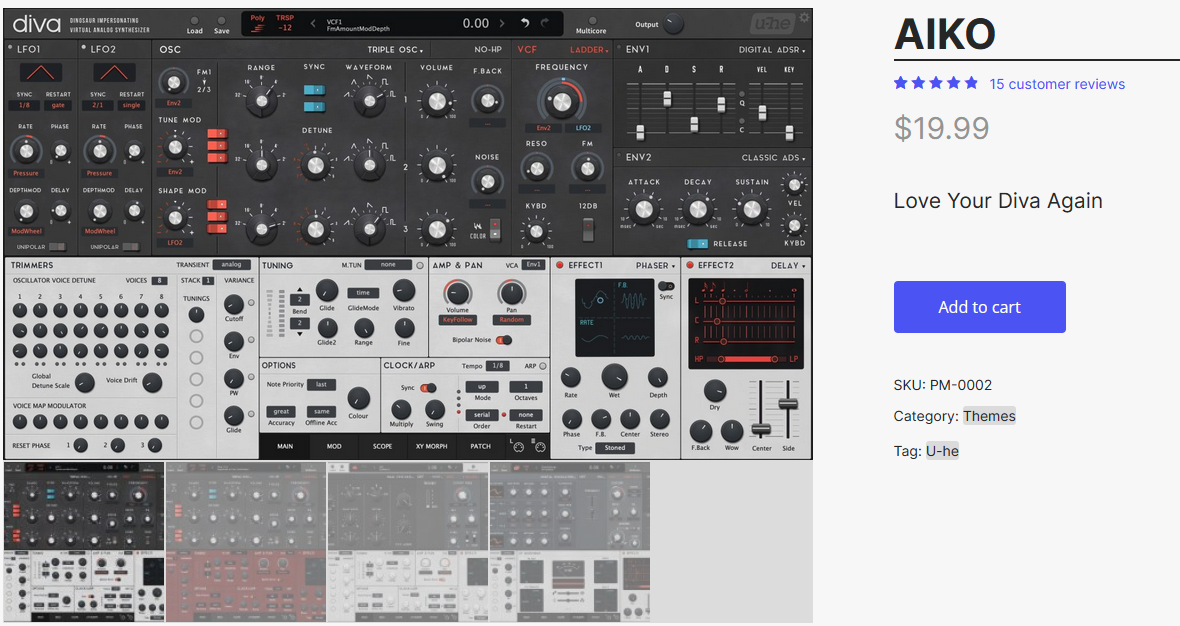Viewport: 1180px width, 626px height.
Task: Click the redo arrow in Diva header
Action: pos(545,23)
